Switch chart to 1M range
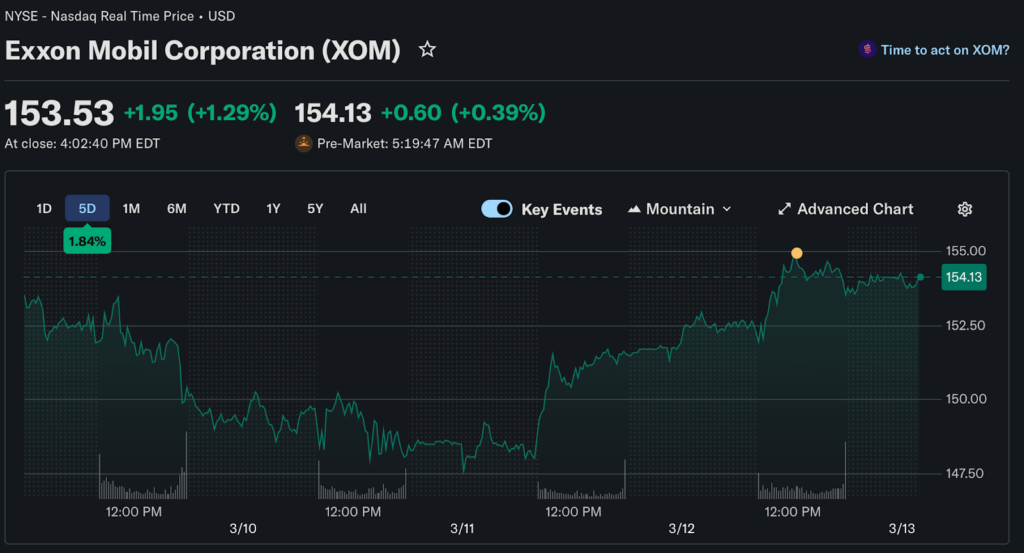This screenshot has height=553, width=1024. click(131, 209)
